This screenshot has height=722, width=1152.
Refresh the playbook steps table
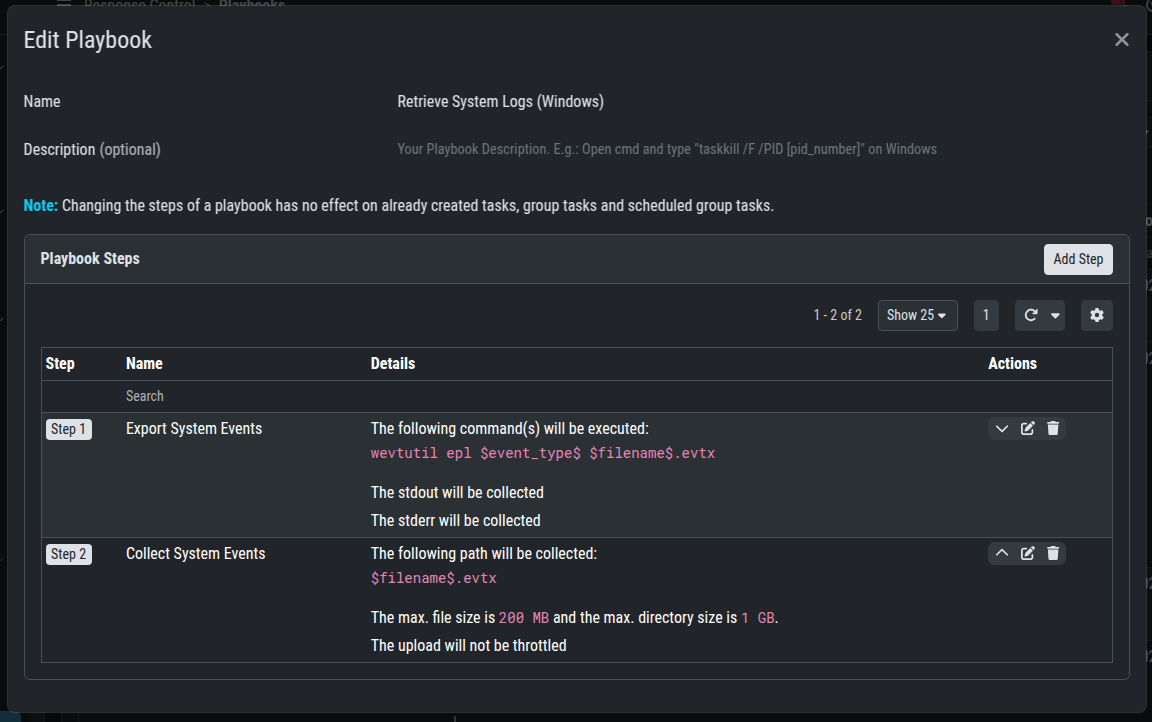(x=1031, y=316)
